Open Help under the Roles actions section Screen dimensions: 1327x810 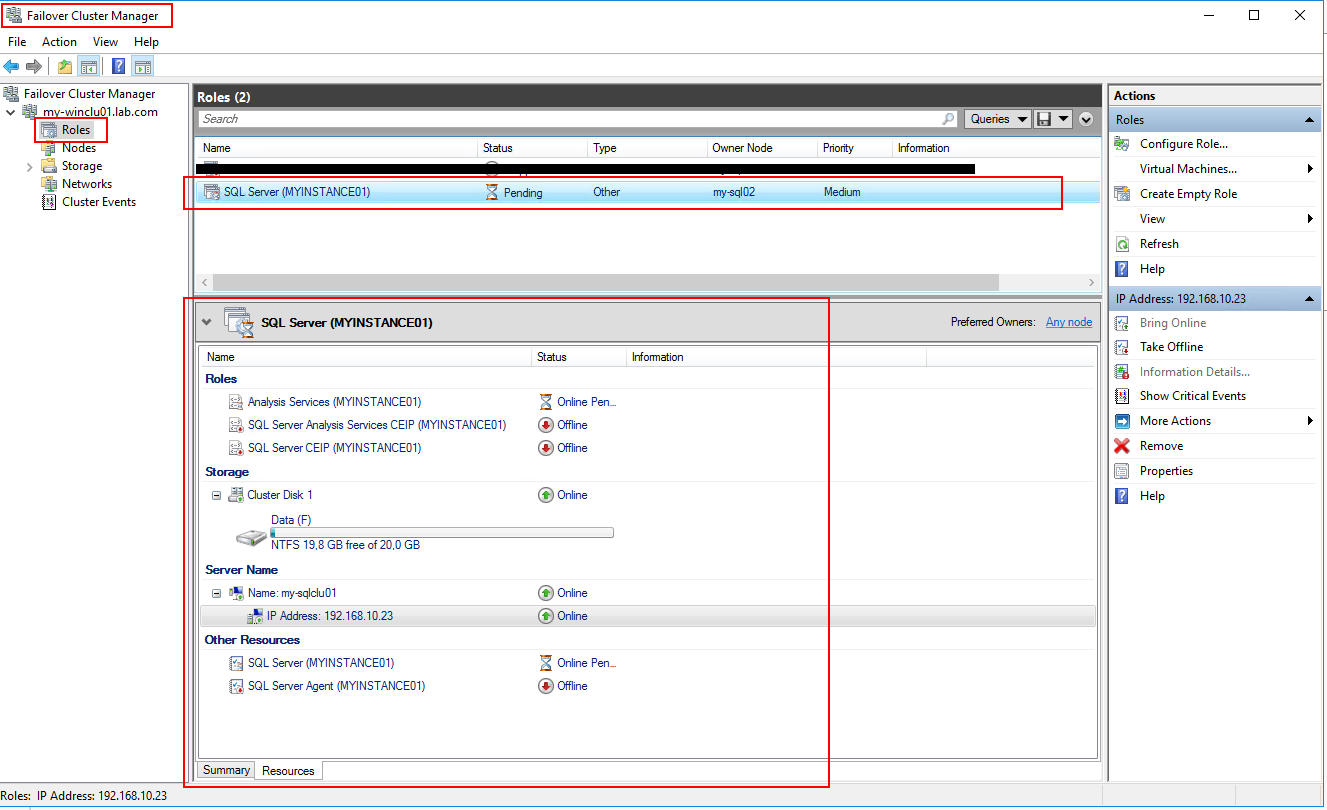(1152, 269)
